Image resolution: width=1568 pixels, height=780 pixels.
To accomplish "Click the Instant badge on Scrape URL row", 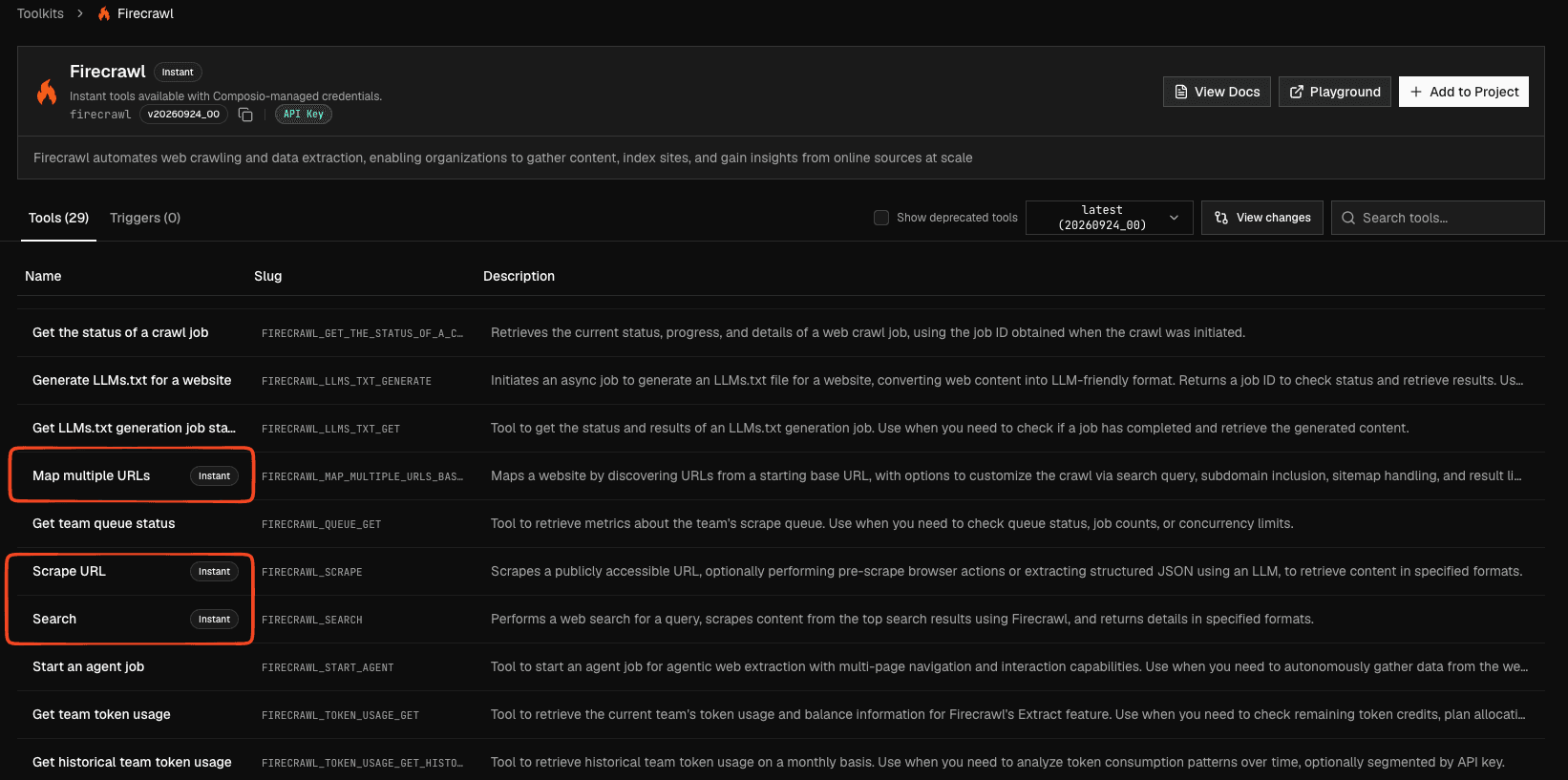I will tap(214, 571).
